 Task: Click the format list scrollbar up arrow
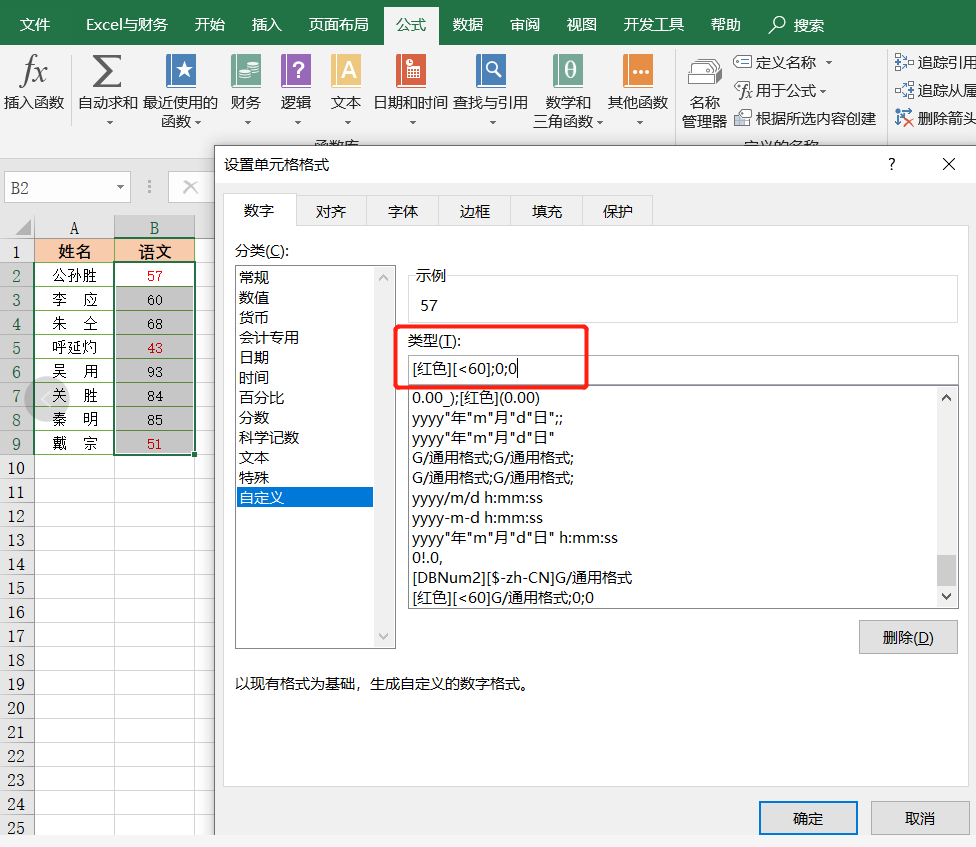tap(947, 398)
